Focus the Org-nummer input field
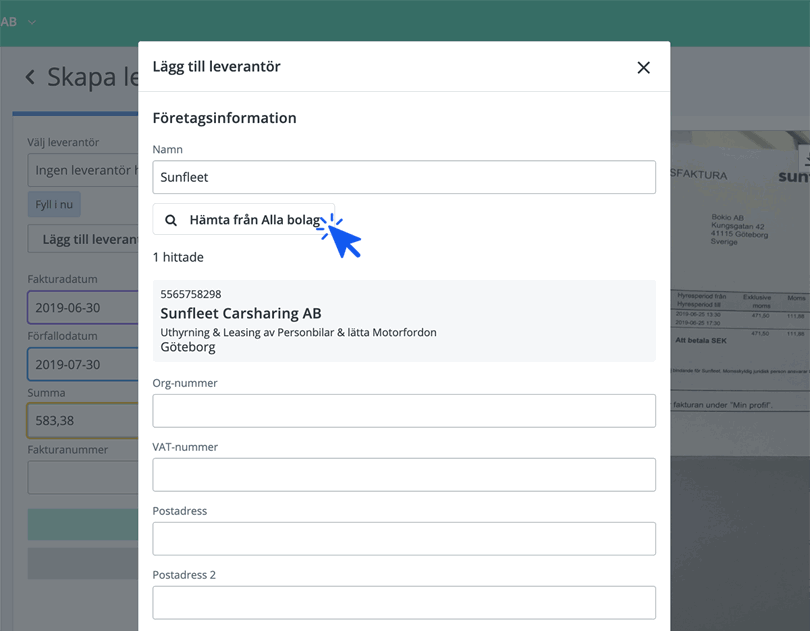This screenshot has width=810, height=631. click(x=404, y=411)
